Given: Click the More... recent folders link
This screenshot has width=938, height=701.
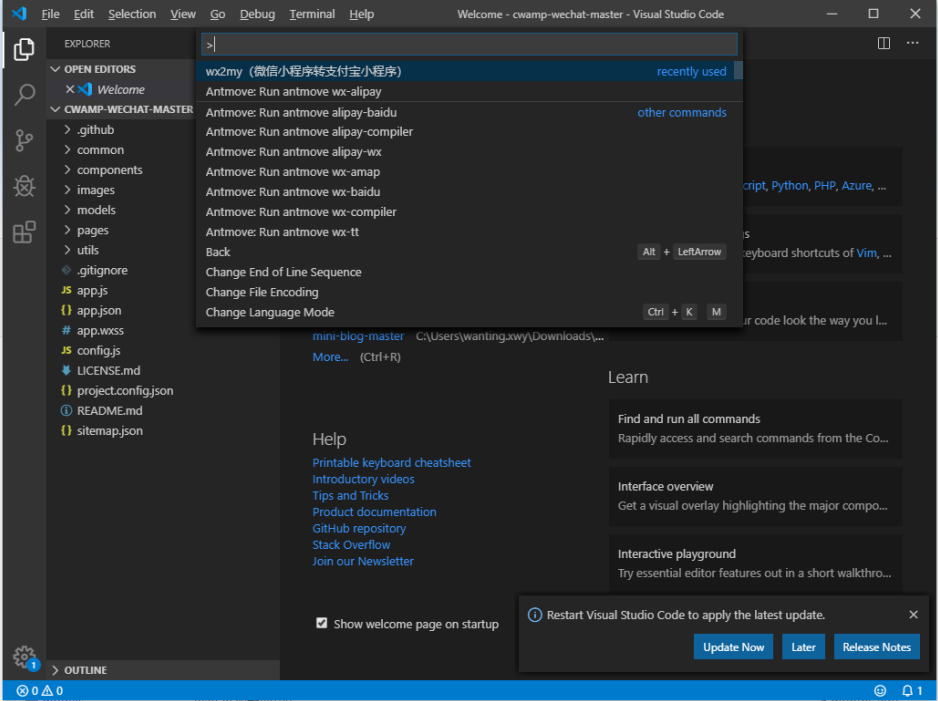Looking at the screenshot, I should click(330, 357).
